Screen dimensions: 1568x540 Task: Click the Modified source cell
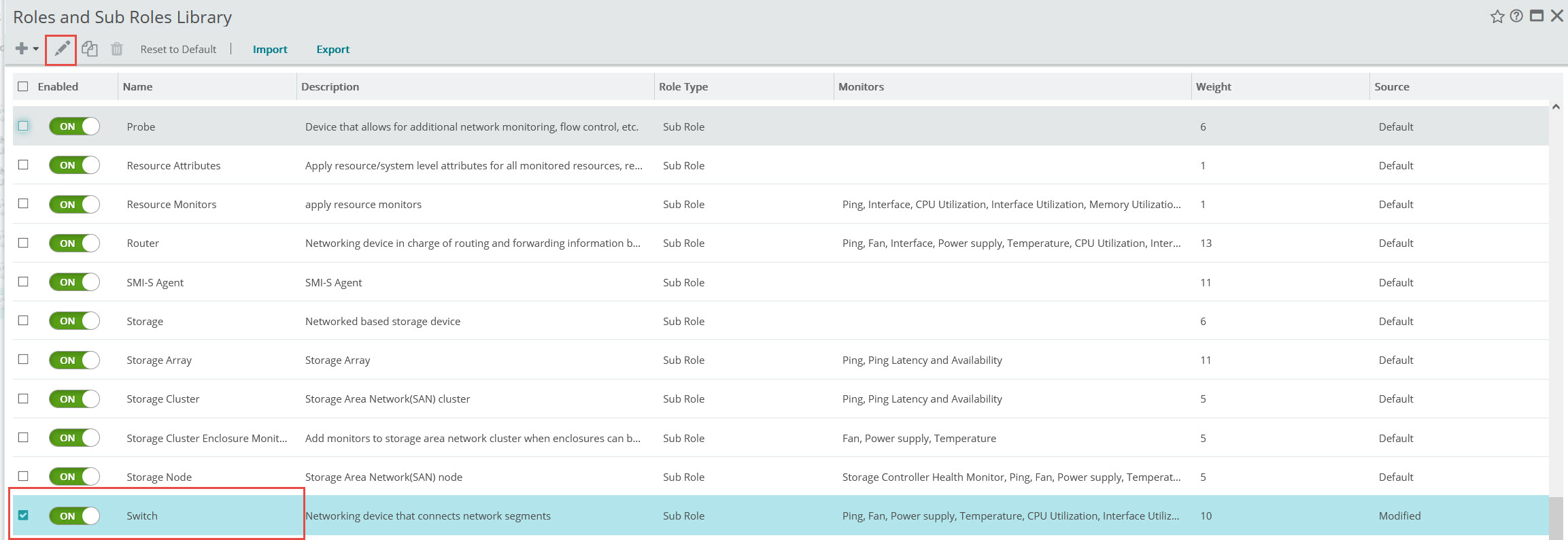click(1399, 516)
